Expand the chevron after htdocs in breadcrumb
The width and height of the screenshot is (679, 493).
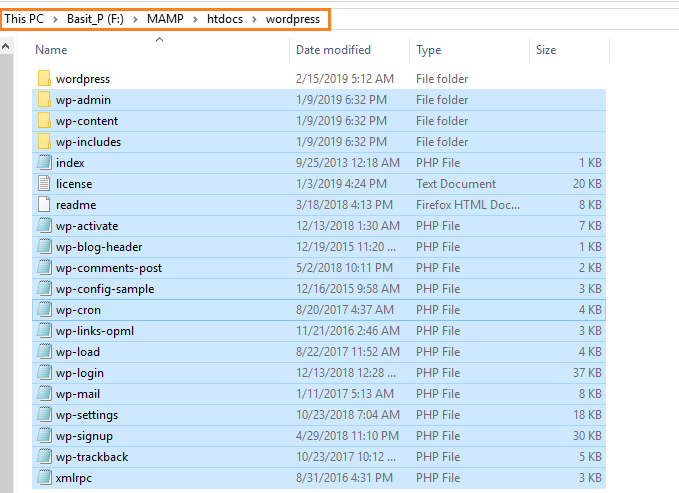pos(254,19)
